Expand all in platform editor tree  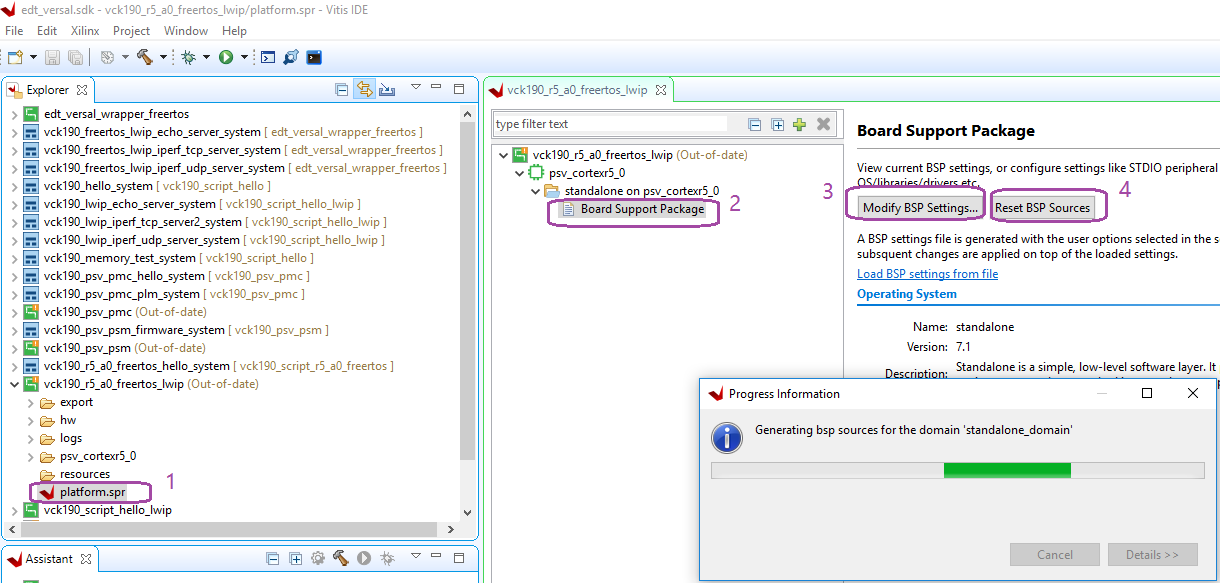point(778,124)
